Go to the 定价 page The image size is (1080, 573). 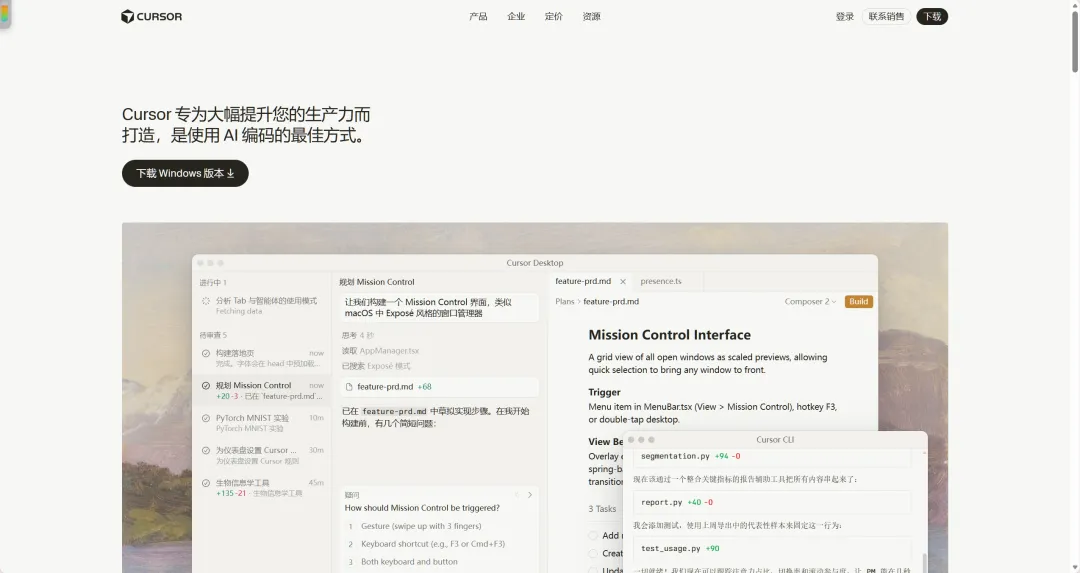554,17
